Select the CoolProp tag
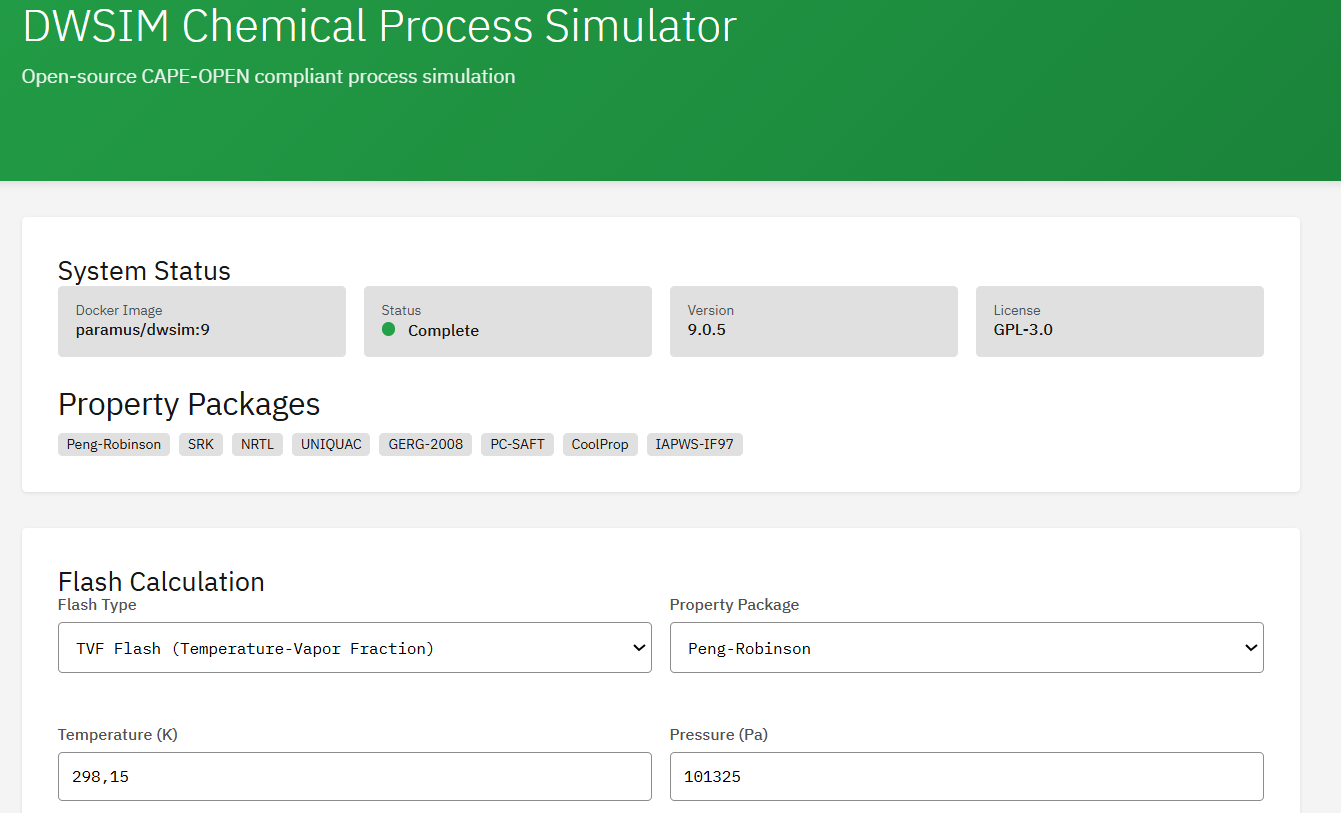This screenshot has height=813, width=1341. (x=600, y=444)
